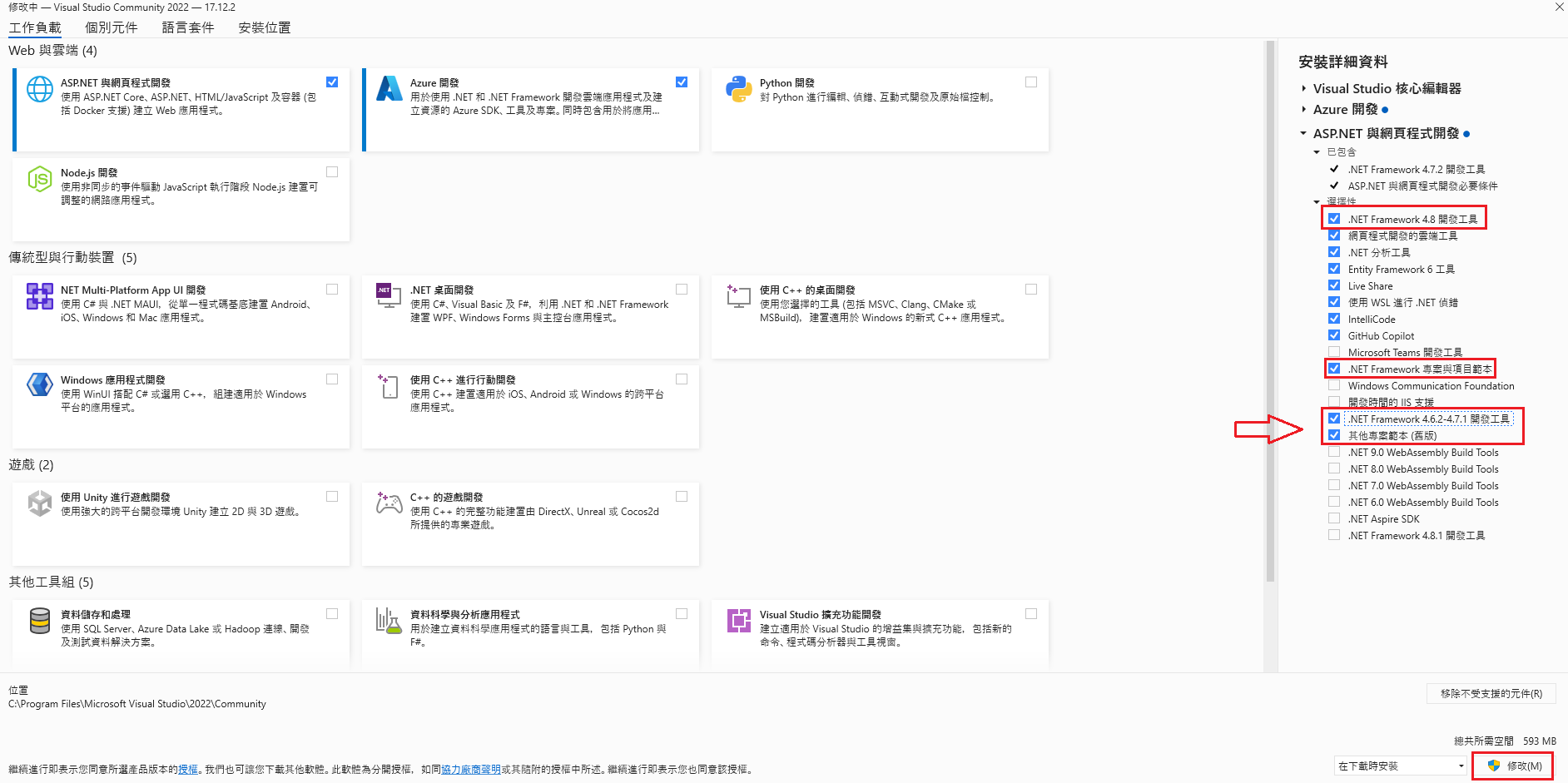Click the Python development logo icon
Image resolution: width=1568 pixels, height=783 pixels.
739,89
